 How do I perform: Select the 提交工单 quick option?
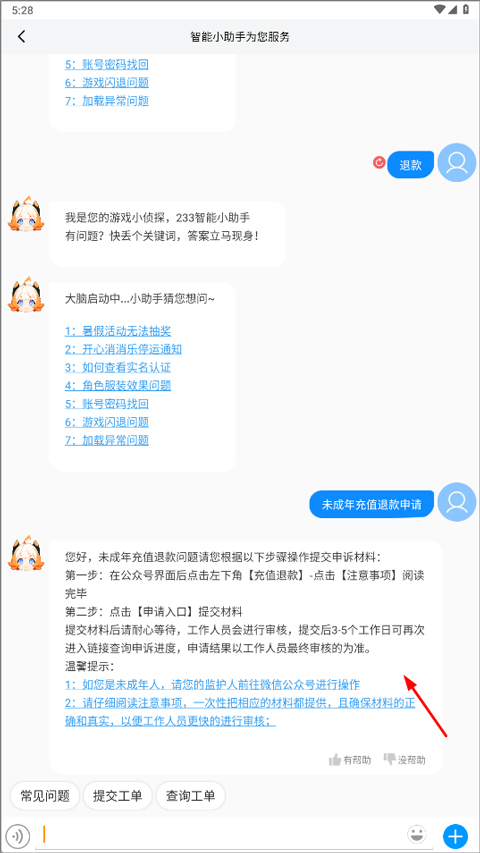click(x=118, y=796)
